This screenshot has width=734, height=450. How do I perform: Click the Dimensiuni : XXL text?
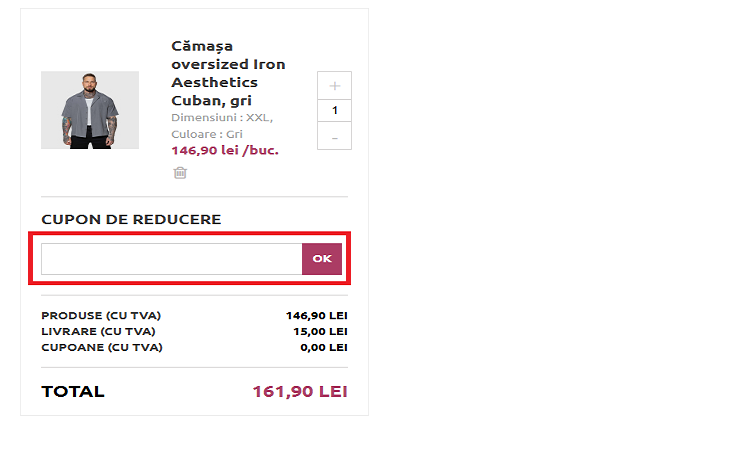click(x=221, y=117)
